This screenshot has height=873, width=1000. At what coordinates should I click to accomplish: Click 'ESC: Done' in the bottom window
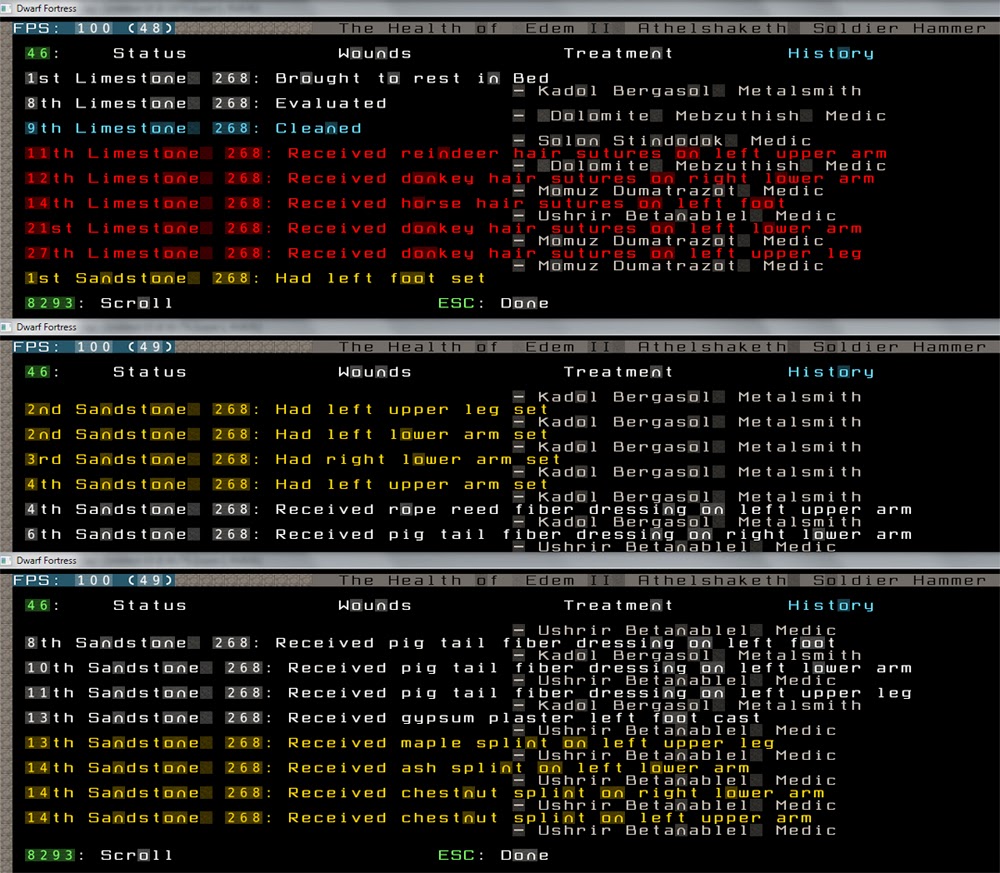click(494, 856)
